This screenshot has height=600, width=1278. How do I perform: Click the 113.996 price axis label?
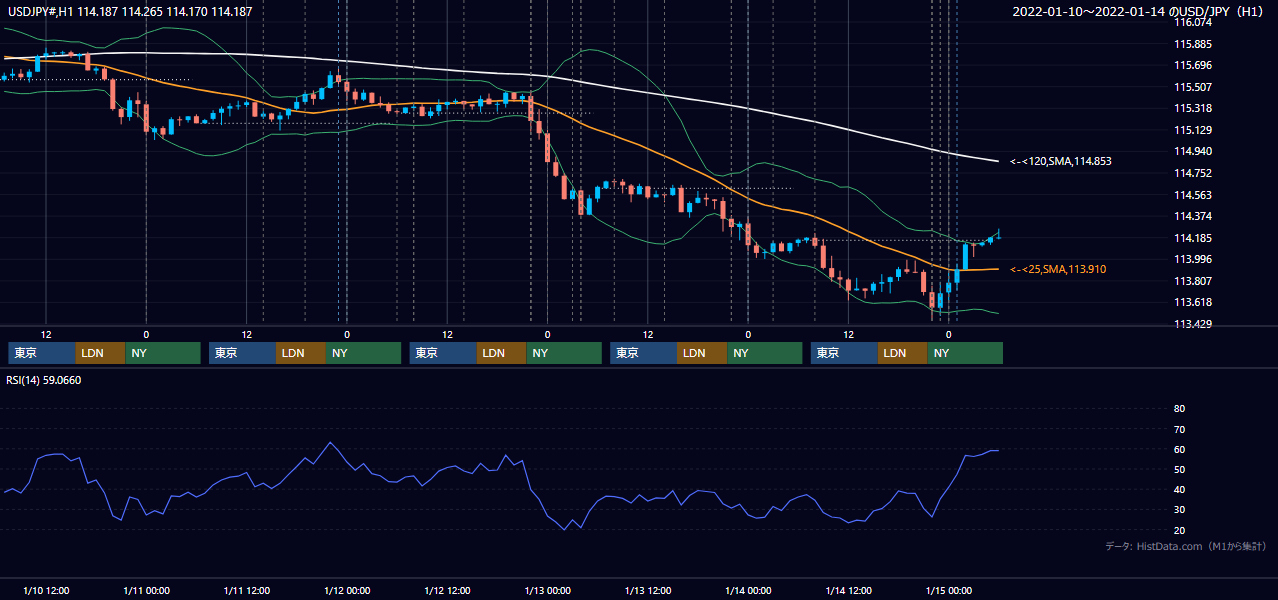coord(1192,259)
